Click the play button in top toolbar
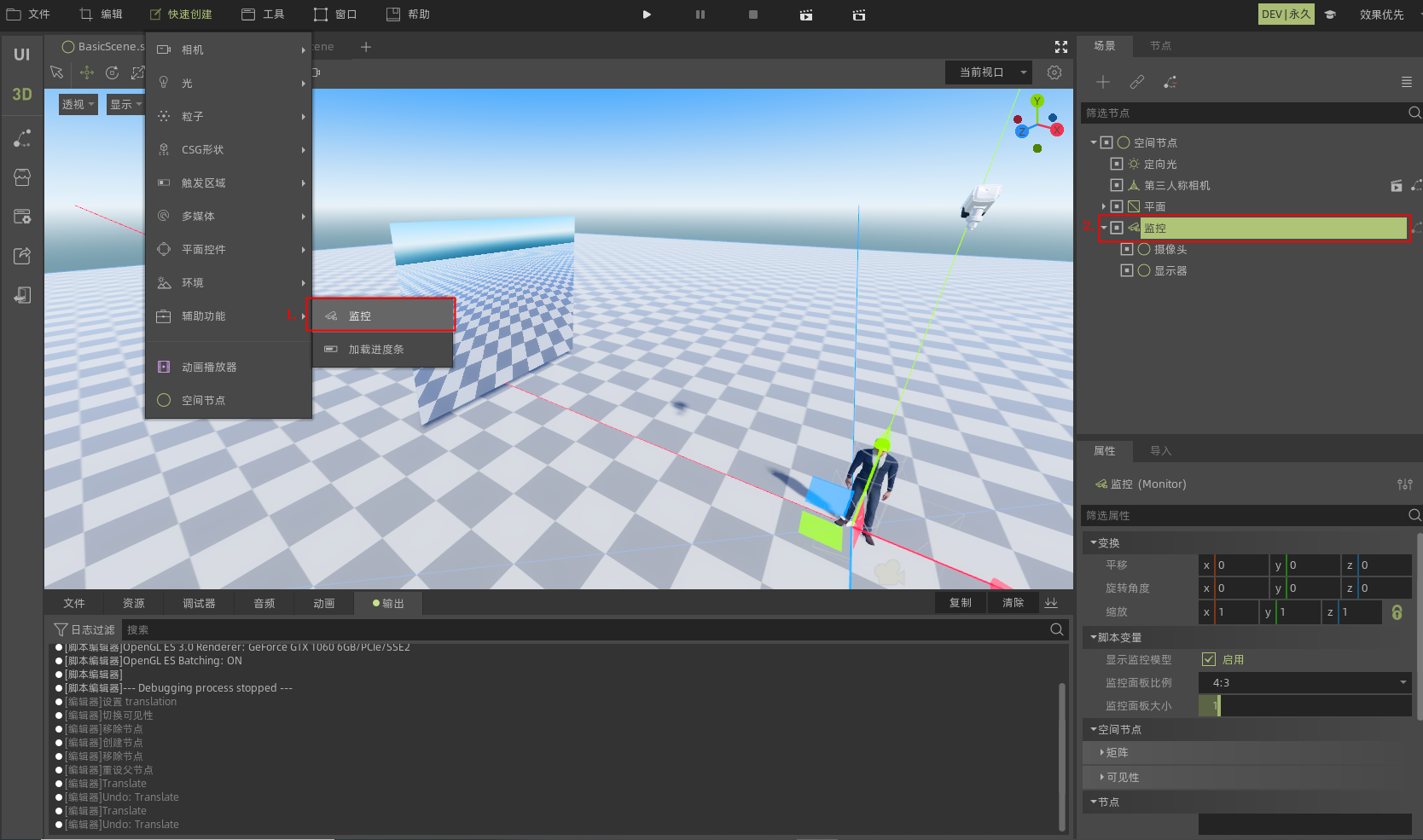 tap(647, 14)
